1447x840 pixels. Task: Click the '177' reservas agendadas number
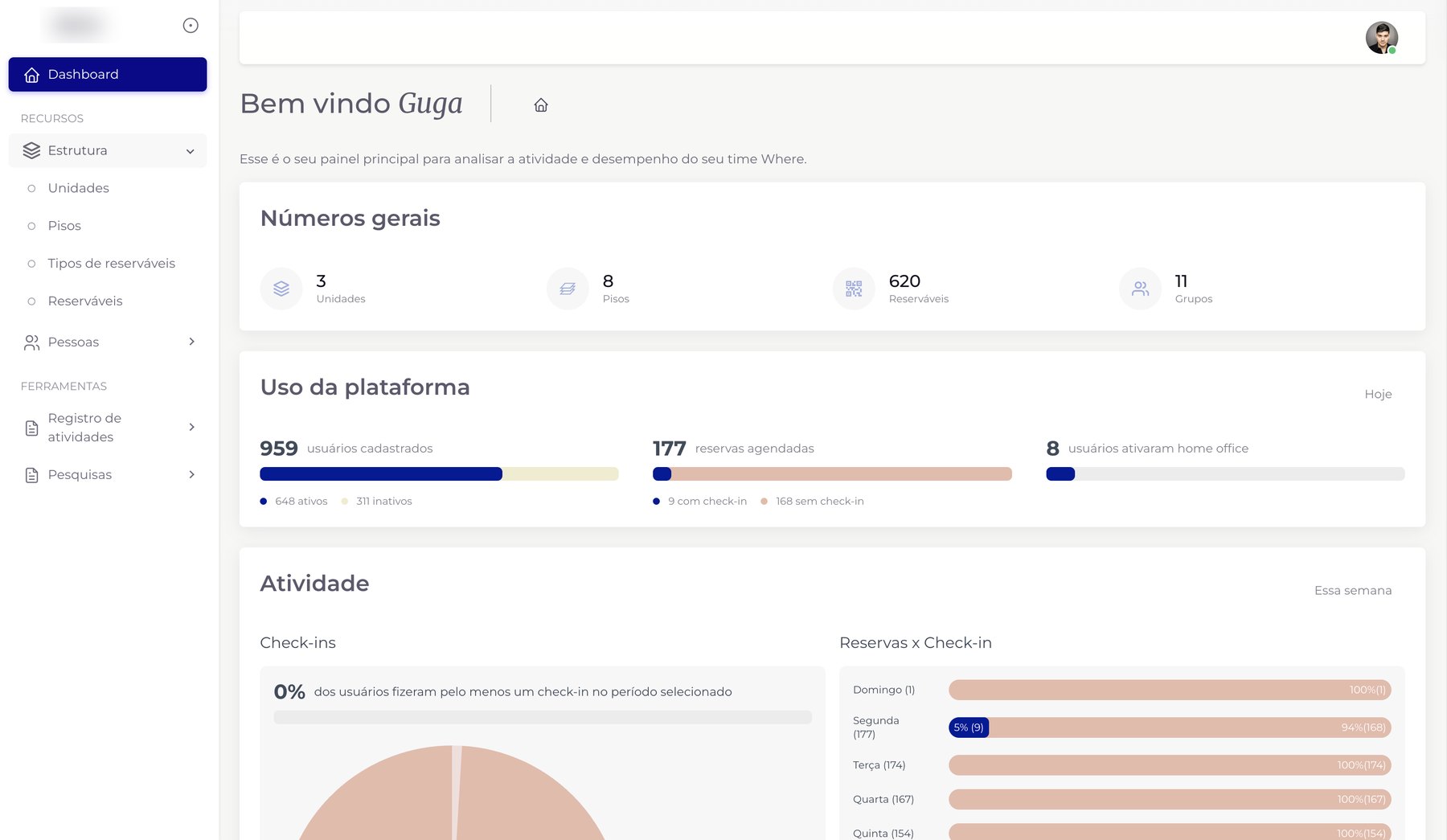pyautogui.click(x=669, y=449)
